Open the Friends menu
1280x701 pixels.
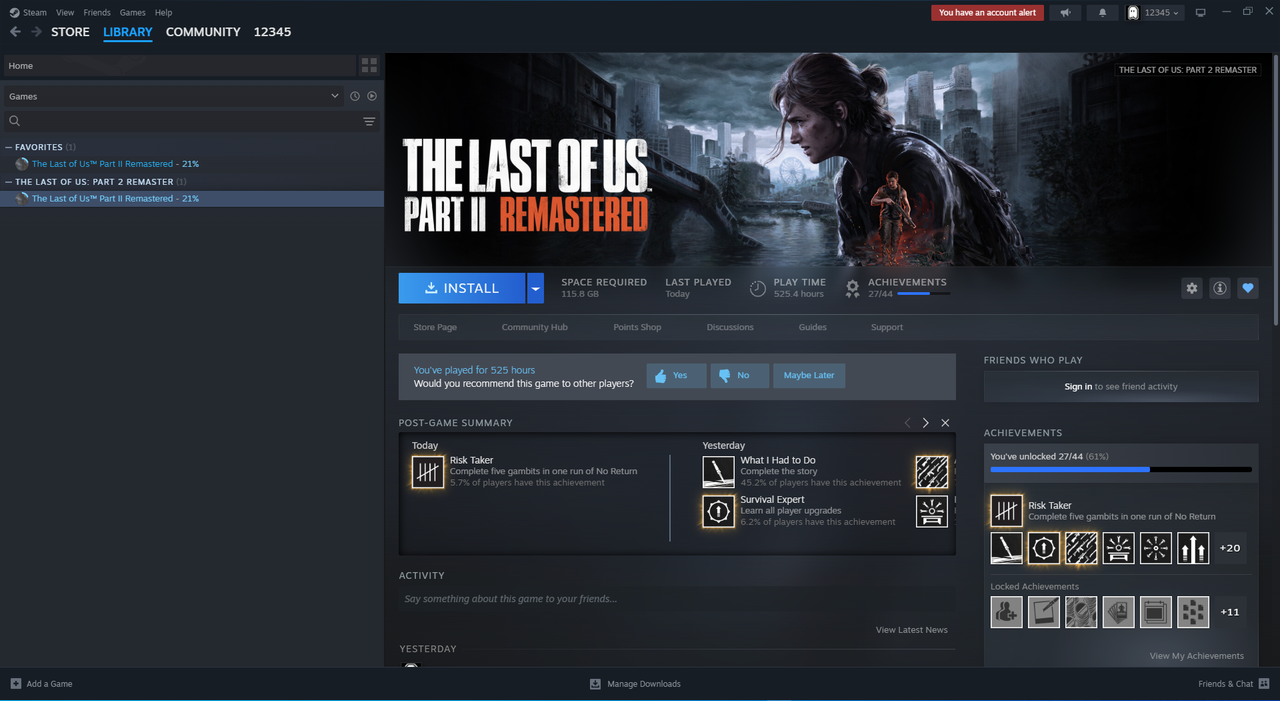(x=97, y=13)
